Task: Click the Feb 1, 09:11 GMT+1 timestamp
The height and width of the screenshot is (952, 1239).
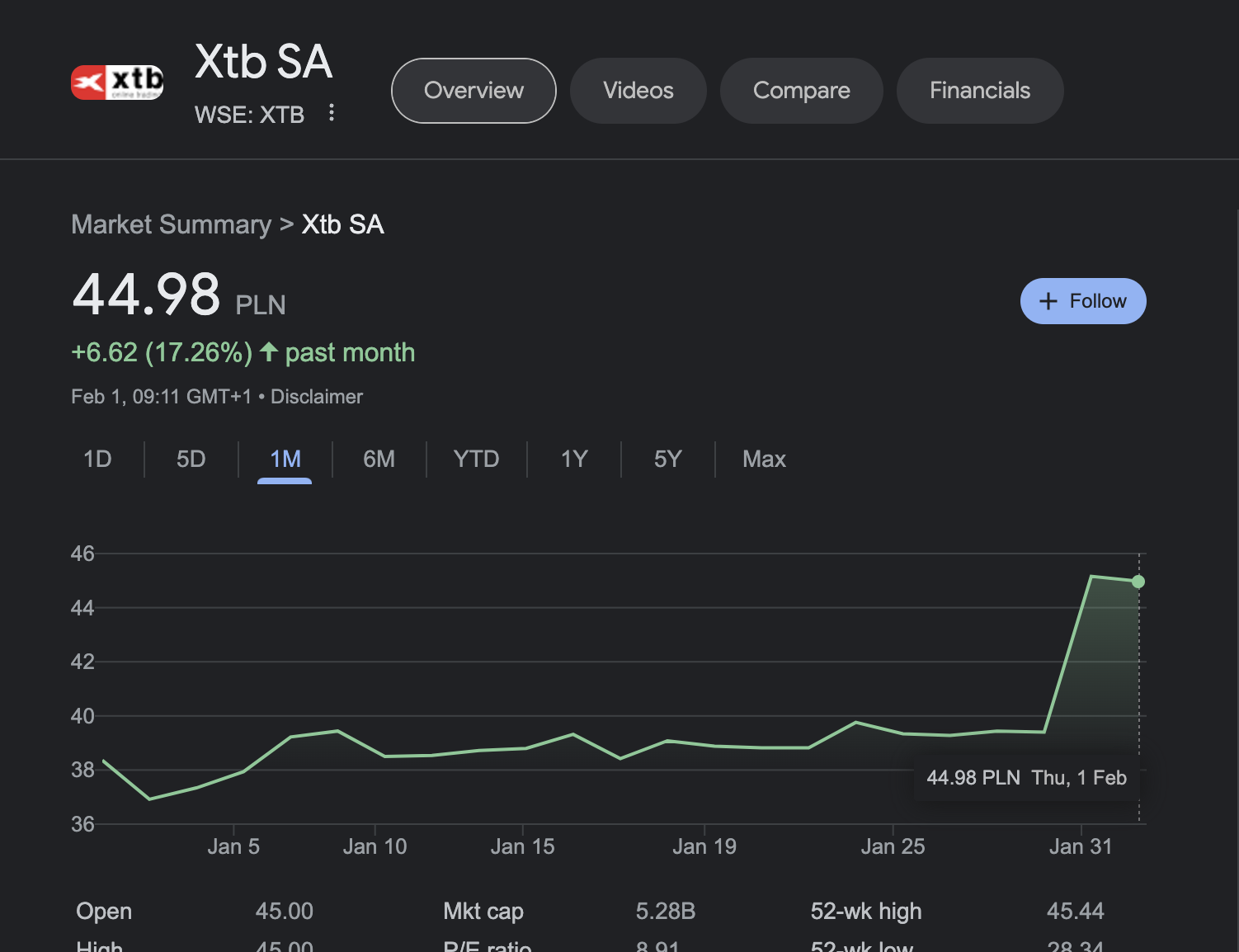Action: pyautogui.click(x=162, y=397)
